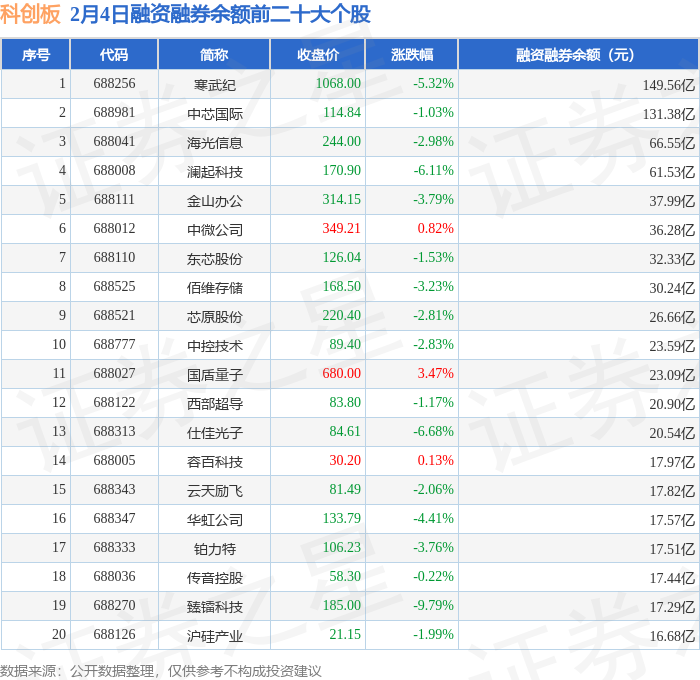Click the 代码 column header

click(114, 54)
